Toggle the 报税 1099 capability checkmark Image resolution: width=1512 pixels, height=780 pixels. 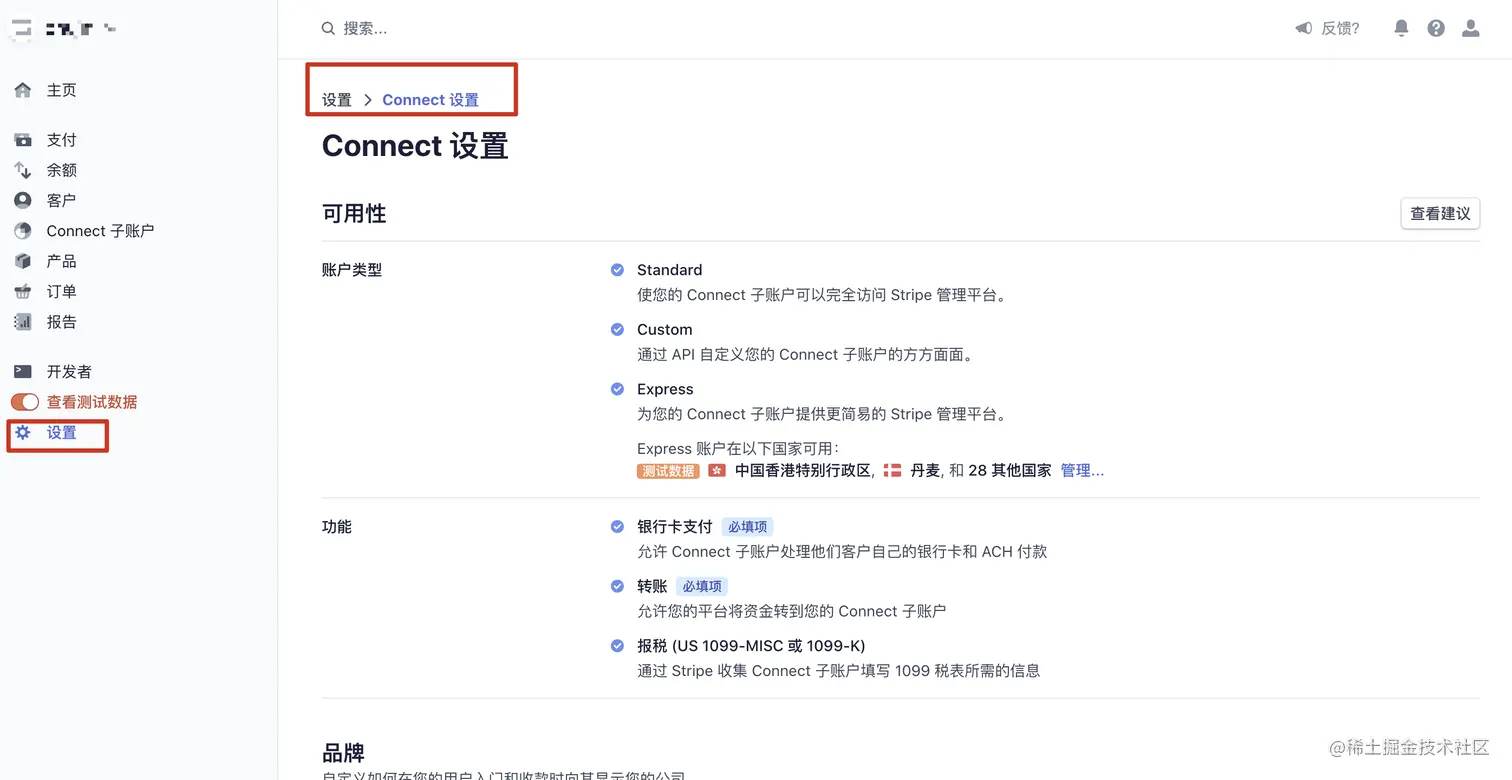[x=617, y=646]
